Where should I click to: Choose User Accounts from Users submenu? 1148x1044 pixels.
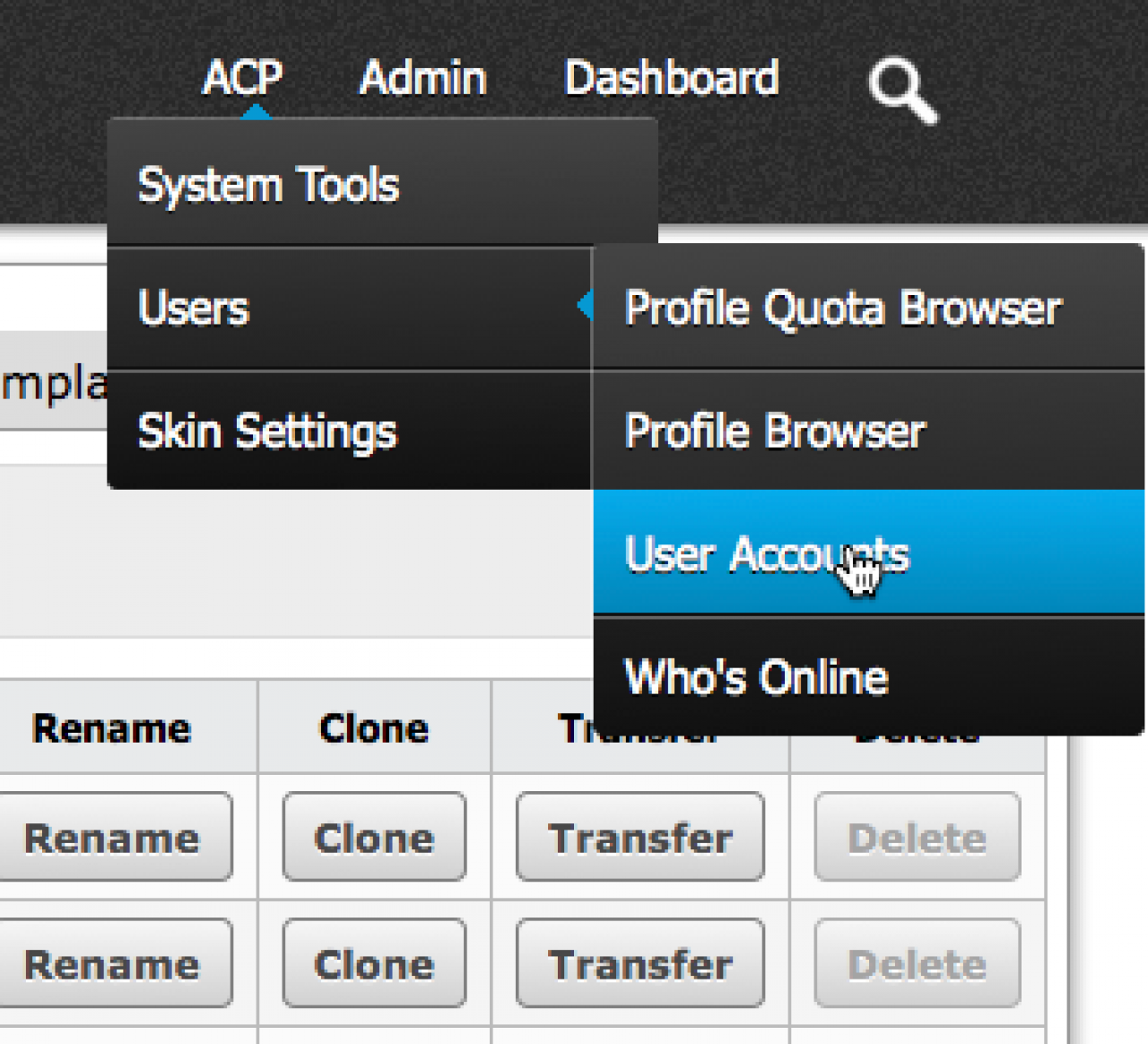767,553
